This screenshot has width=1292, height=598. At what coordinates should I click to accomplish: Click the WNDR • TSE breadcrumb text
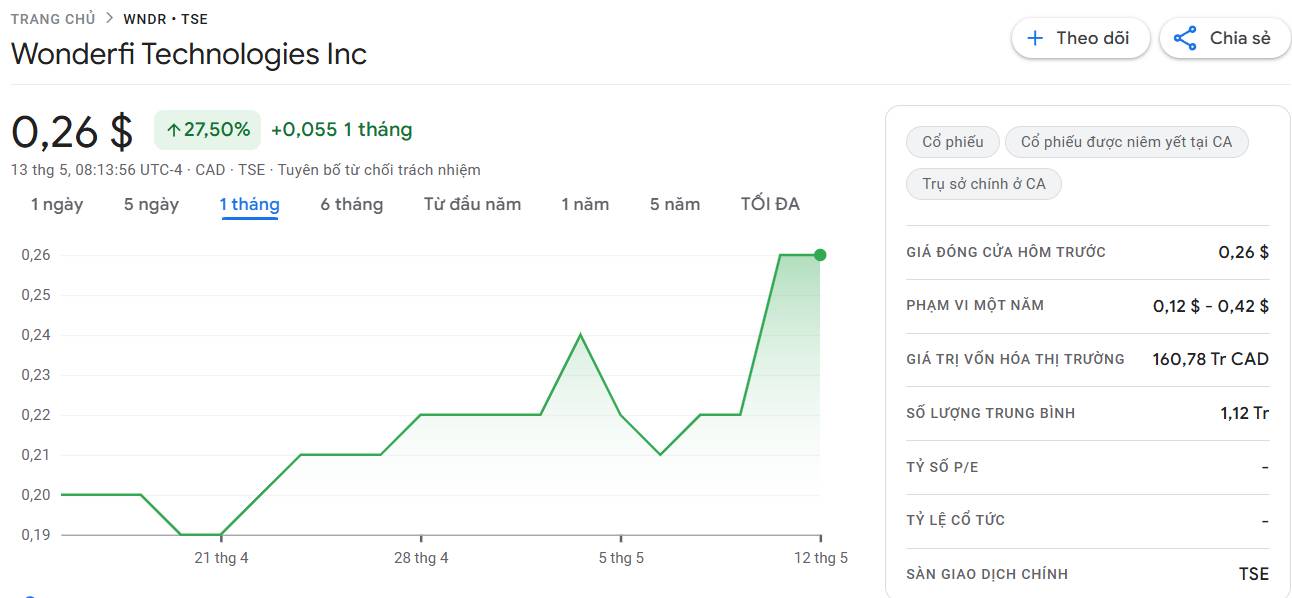pyautogui.click(x=165, y=19)
